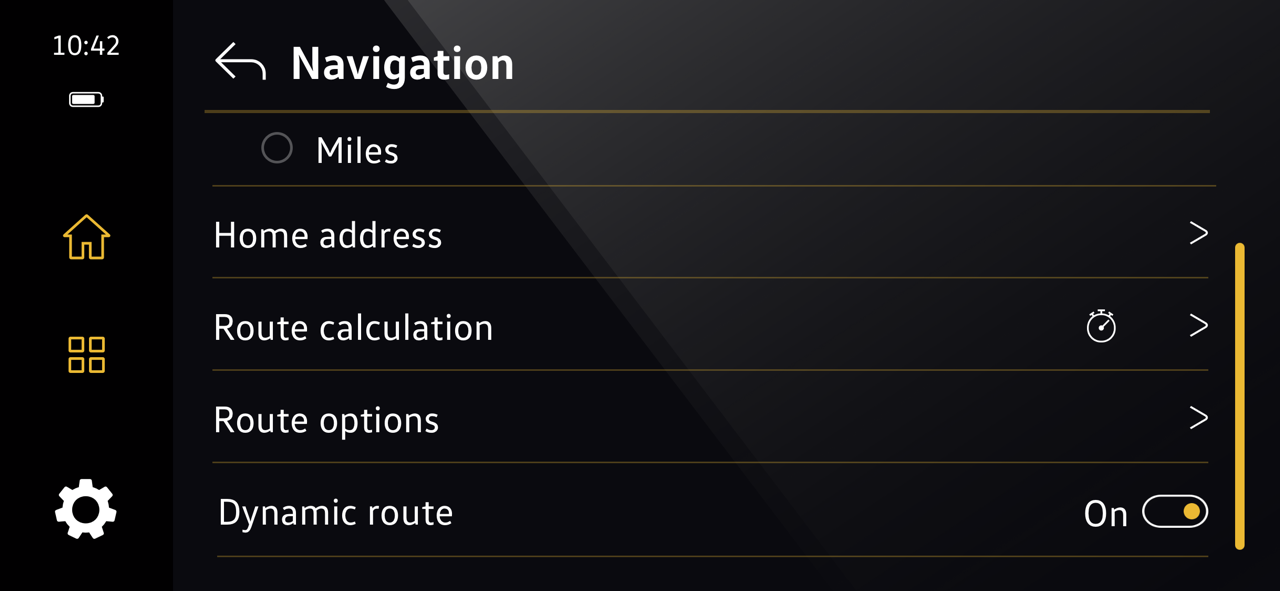Toggle the Dynamic route switch off
The height and width of the screenshot is (591, 1280).
point(1175,512)
